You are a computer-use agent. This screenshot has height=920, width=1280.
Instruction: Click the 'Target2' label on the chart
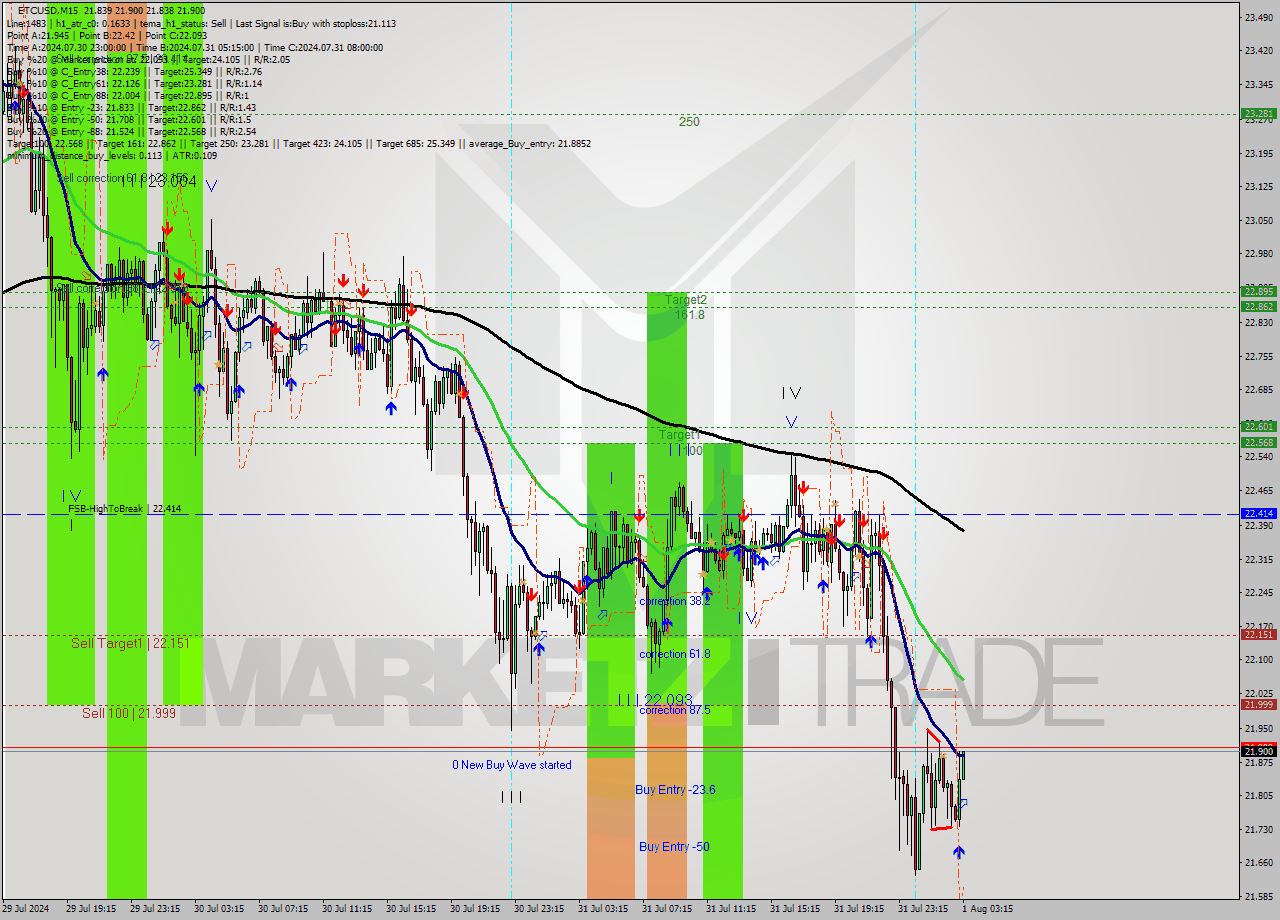point(686,299)
